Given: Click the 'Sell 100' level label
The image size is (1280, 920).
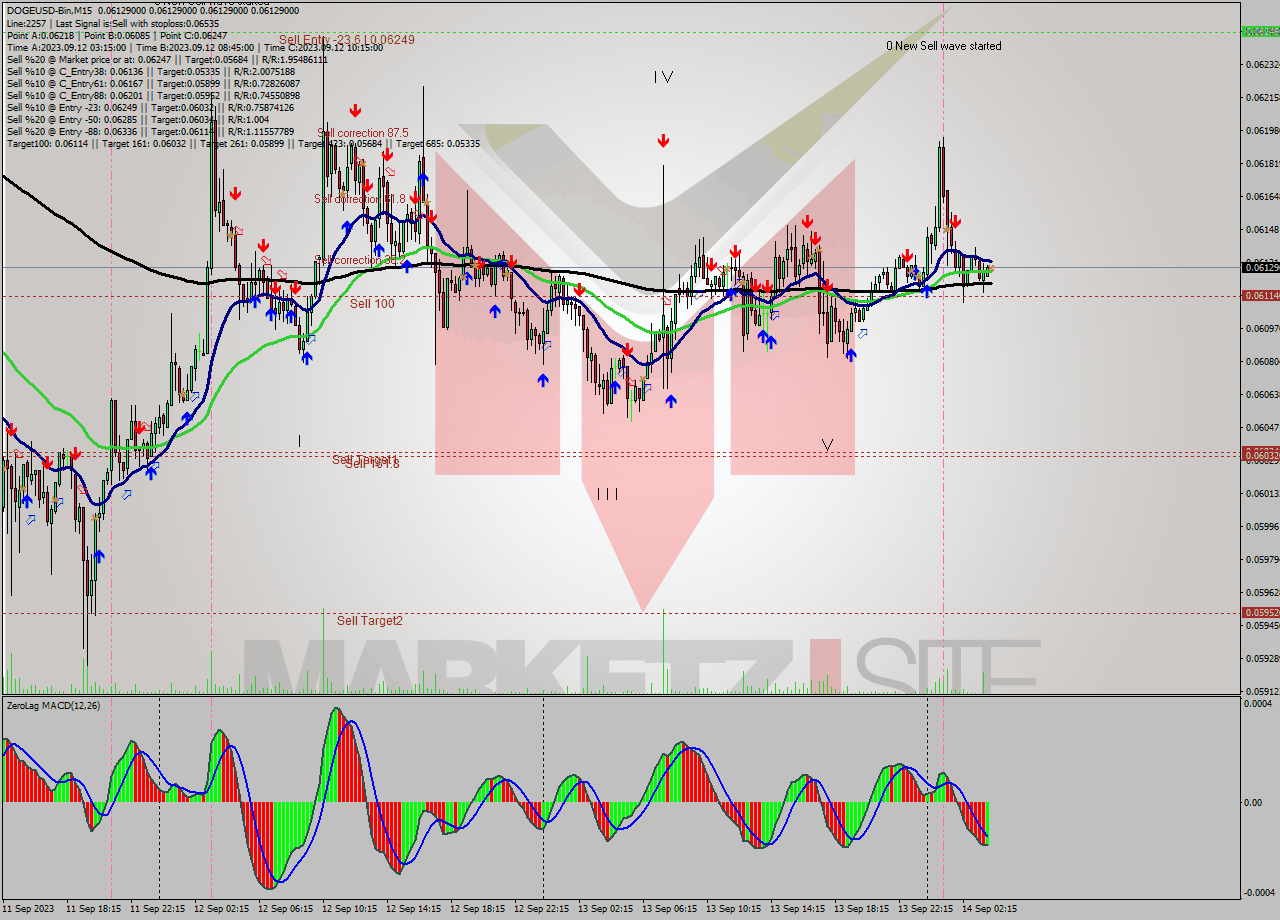Looking at the screenshot, I should [372, 303].
